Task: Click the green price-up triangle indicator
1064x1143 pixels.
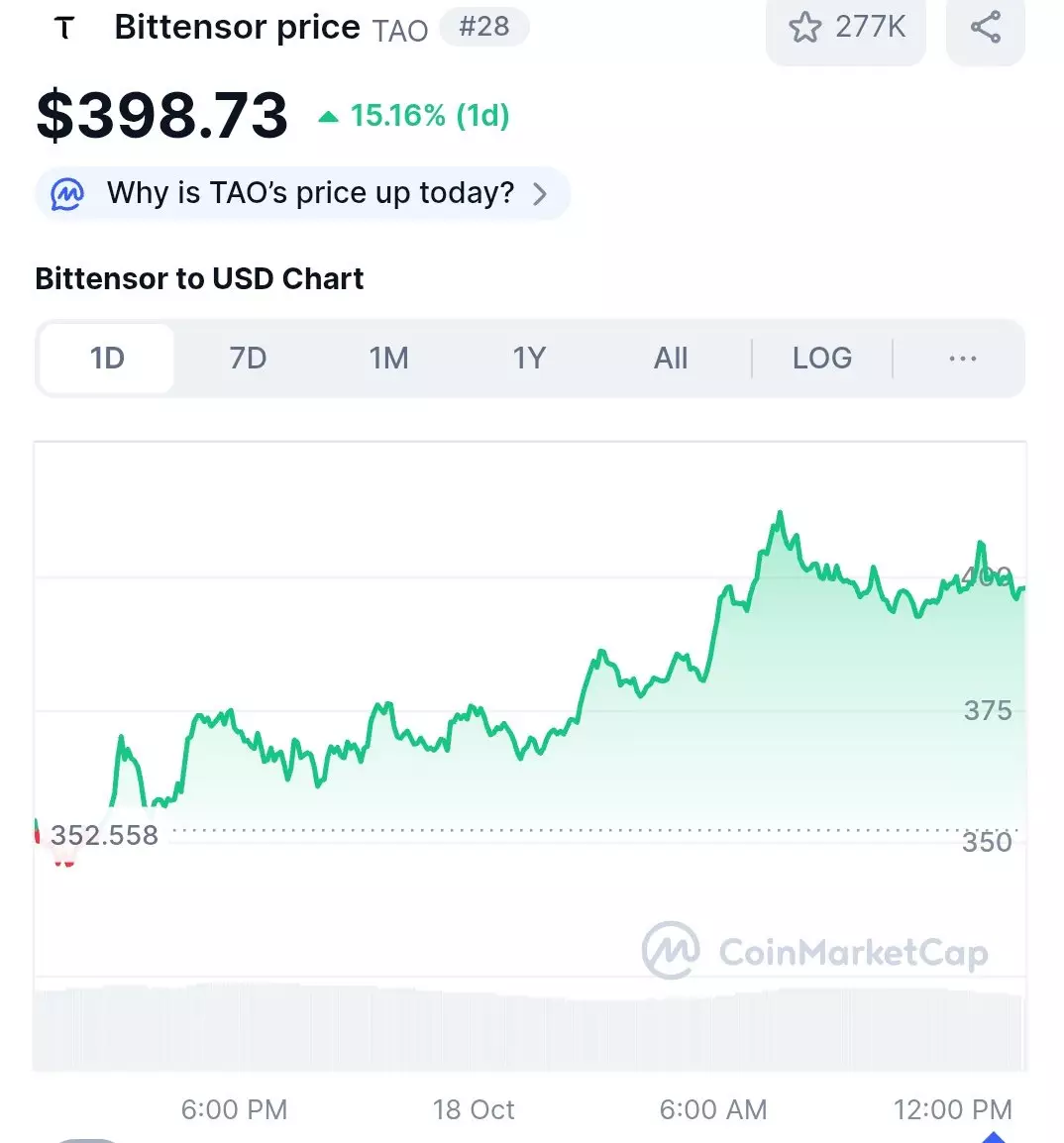Action: pos(328,117)
